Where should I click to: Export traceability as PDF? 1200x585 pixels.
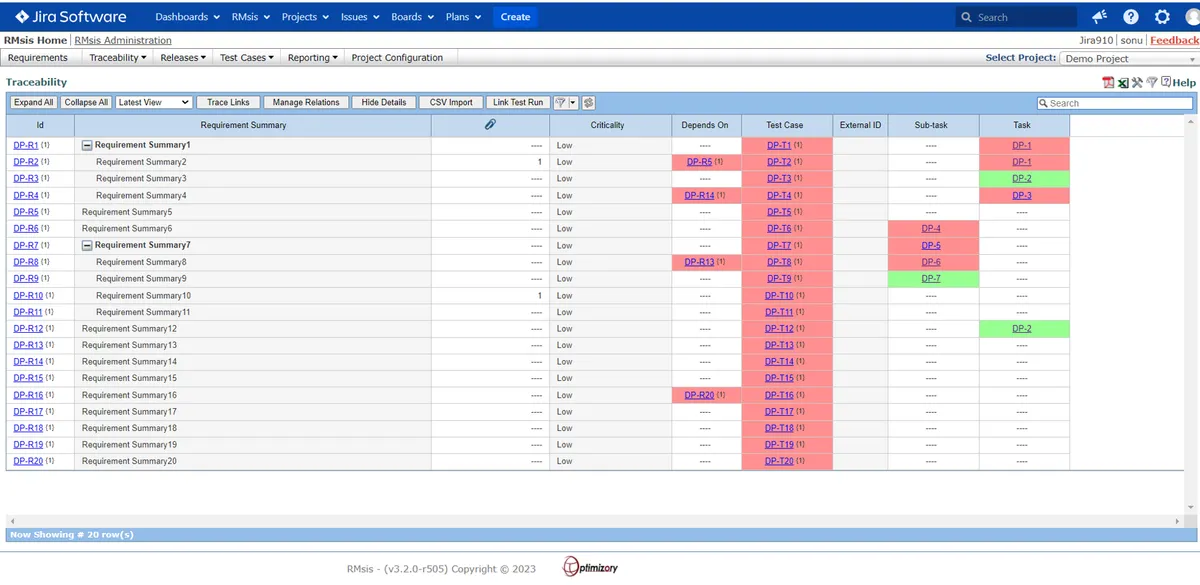tap(1108, 82)
